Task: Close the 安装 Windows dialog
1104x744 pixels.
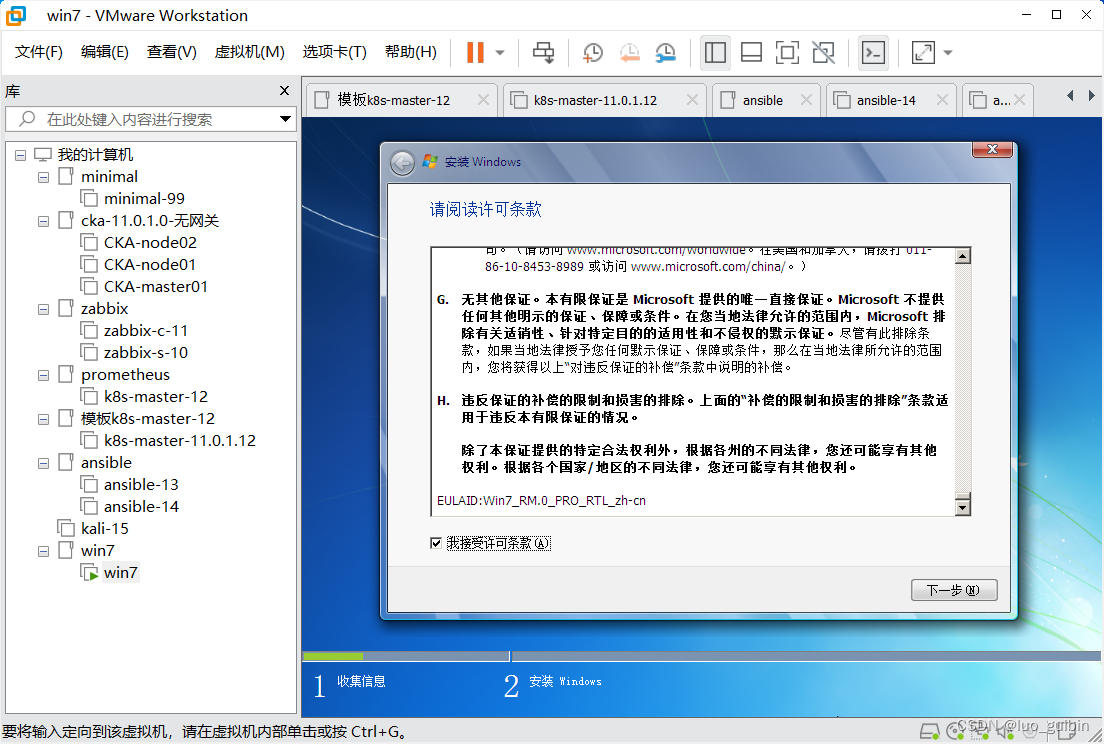Action: click(x=992, y=149)
